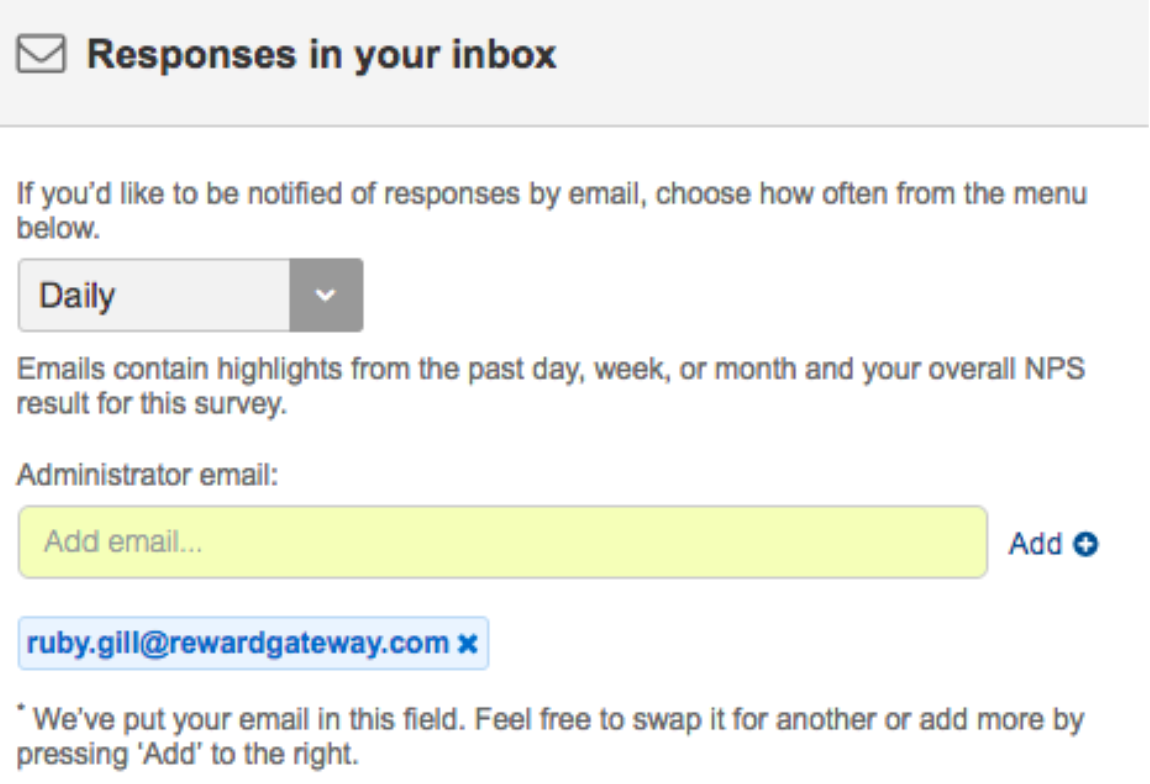
Task: Expand the Daily frequency select box
Action: [x=191, y=295]
